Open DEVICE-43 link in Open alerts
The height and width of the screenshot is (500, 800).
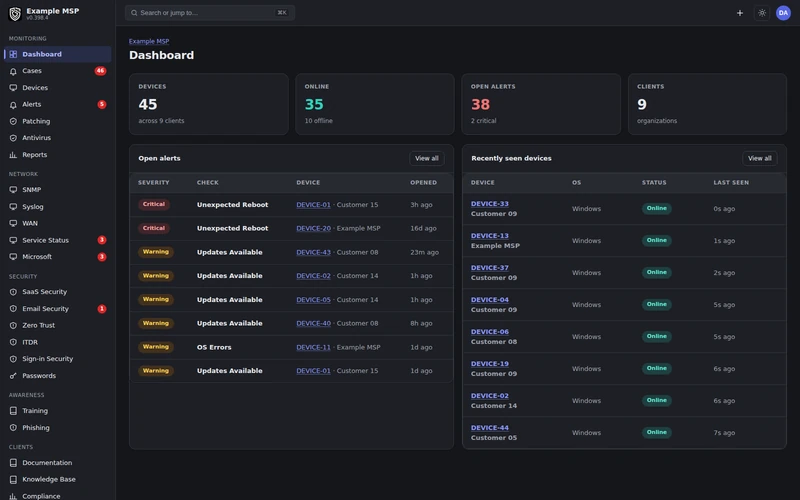[x=313, y=253]
